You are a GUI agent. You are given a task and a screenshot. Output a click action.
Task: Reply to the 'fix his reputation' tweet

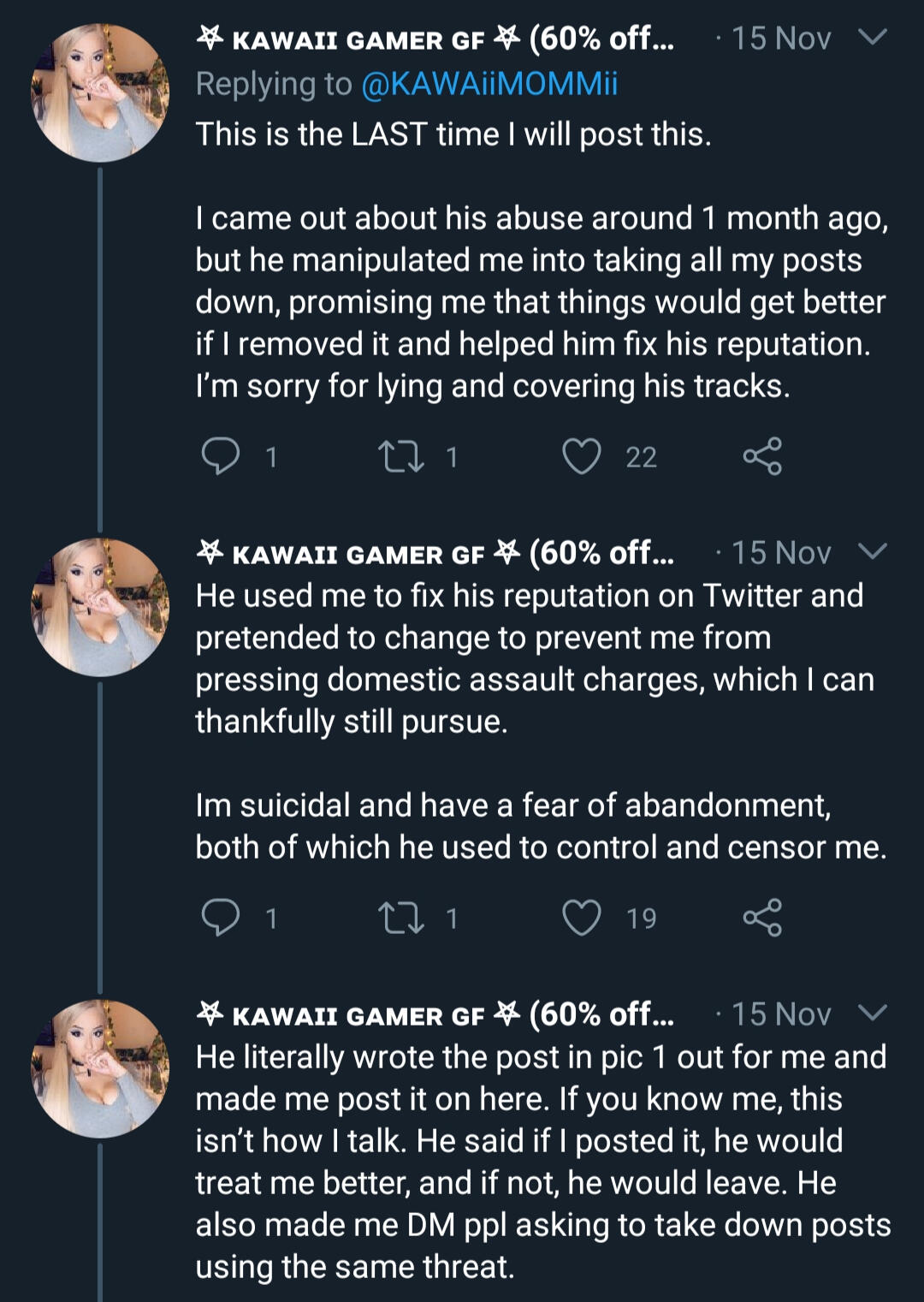coord(220,918)
